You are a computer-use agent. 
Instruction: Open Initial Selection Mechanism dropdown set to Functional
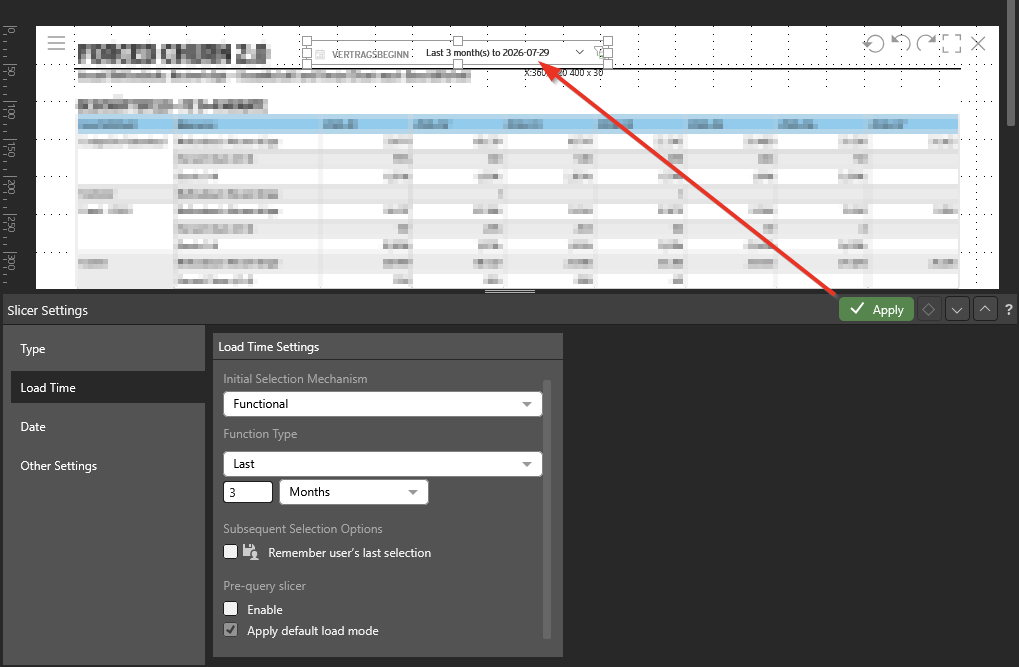point(382,404)
